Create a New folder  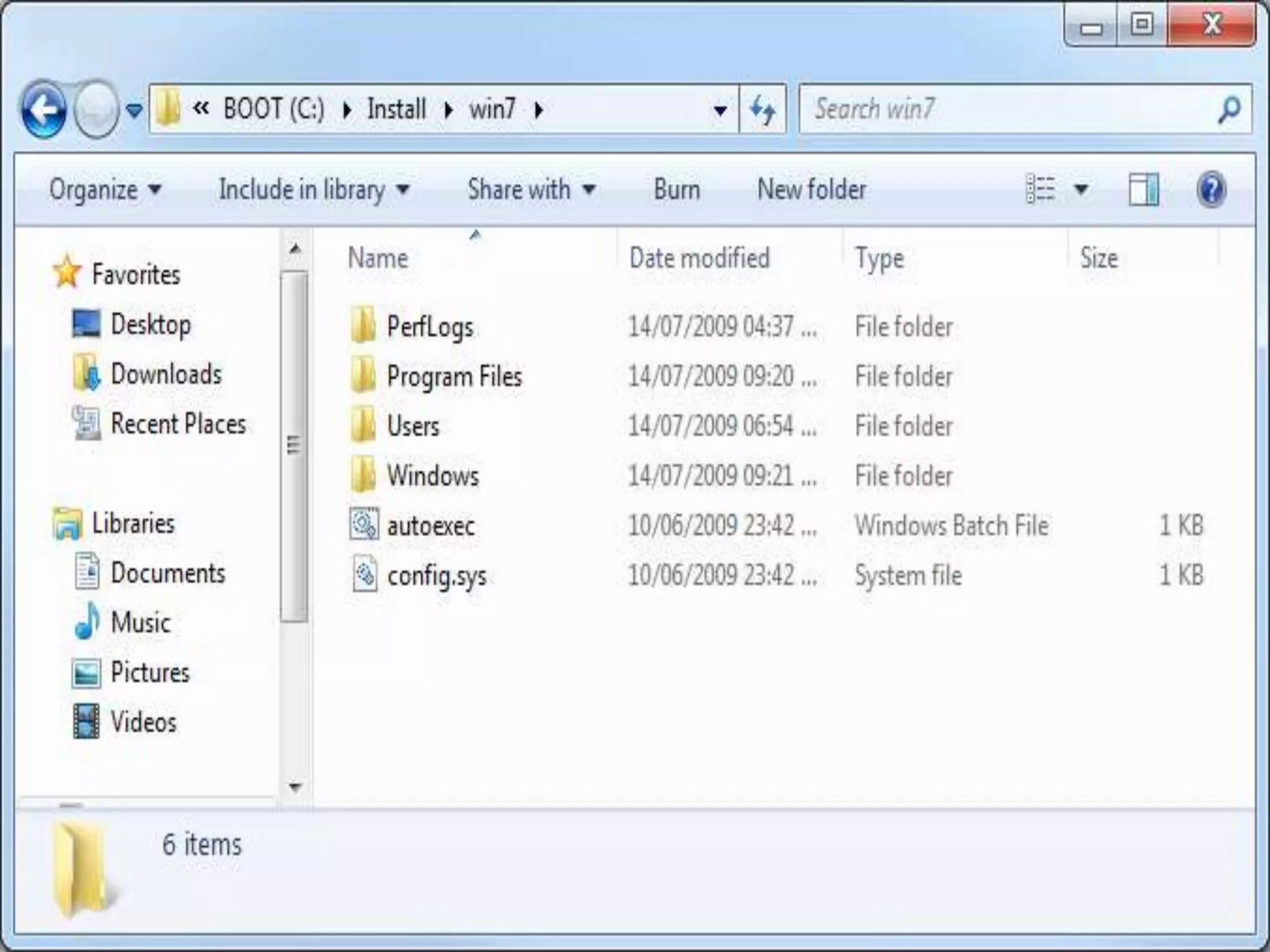[x=812, y=190]
